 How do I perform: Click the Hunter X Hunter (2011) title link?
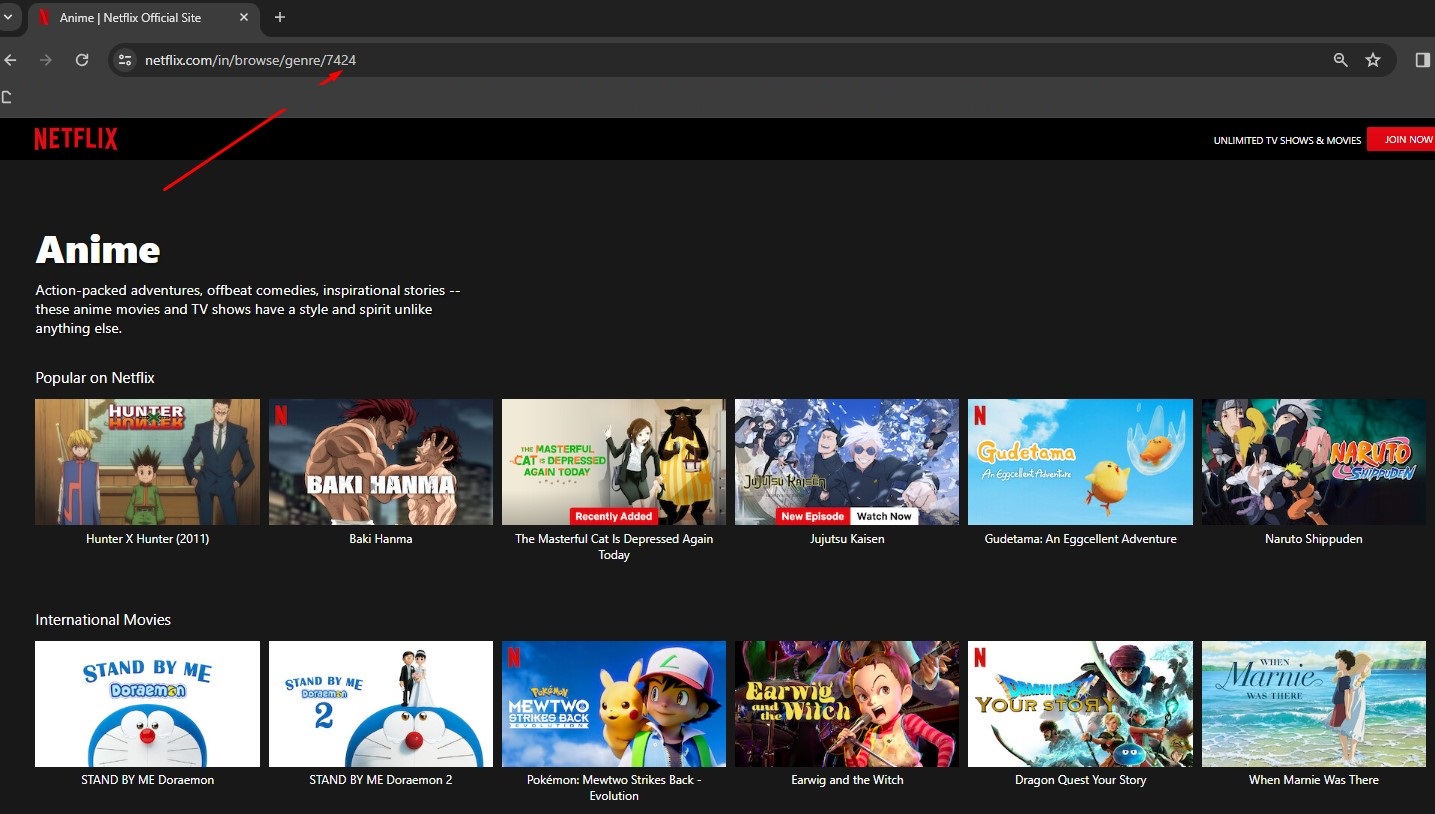coord(147,539)
